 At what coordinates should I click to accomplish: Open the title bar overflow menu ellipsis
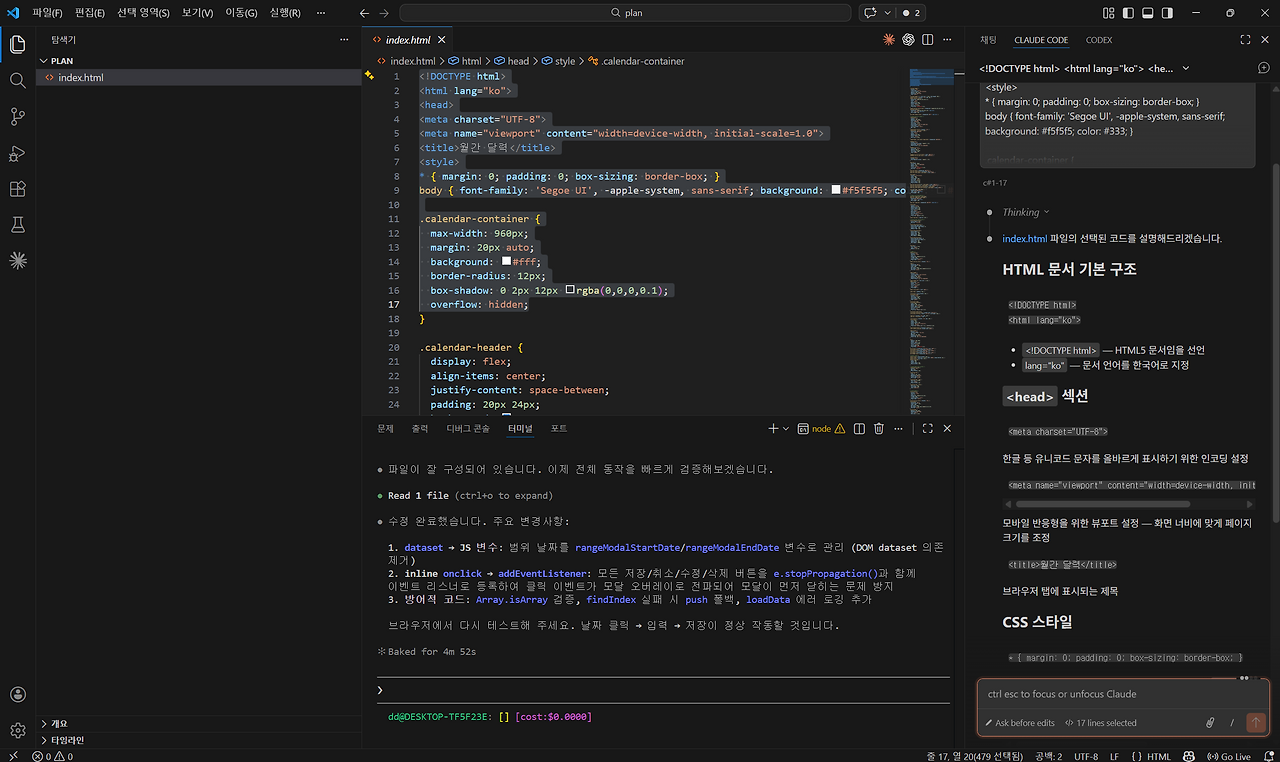click(x=320, y=13)
